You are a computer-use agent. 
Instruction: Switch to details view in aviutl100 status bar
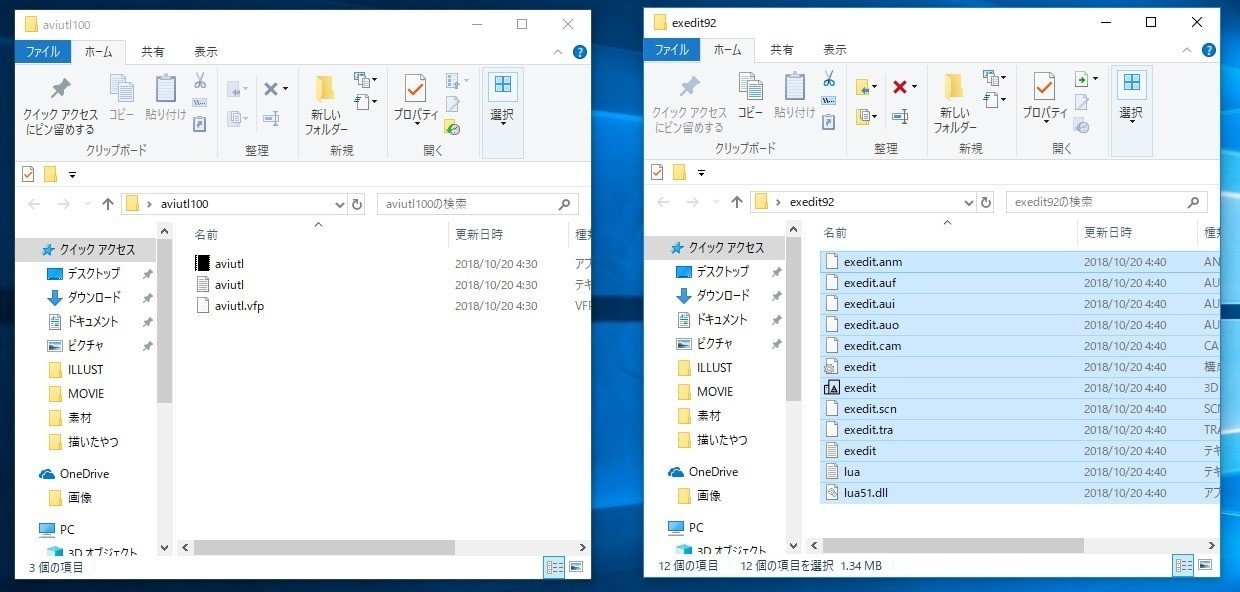click(x=554, y=567)
